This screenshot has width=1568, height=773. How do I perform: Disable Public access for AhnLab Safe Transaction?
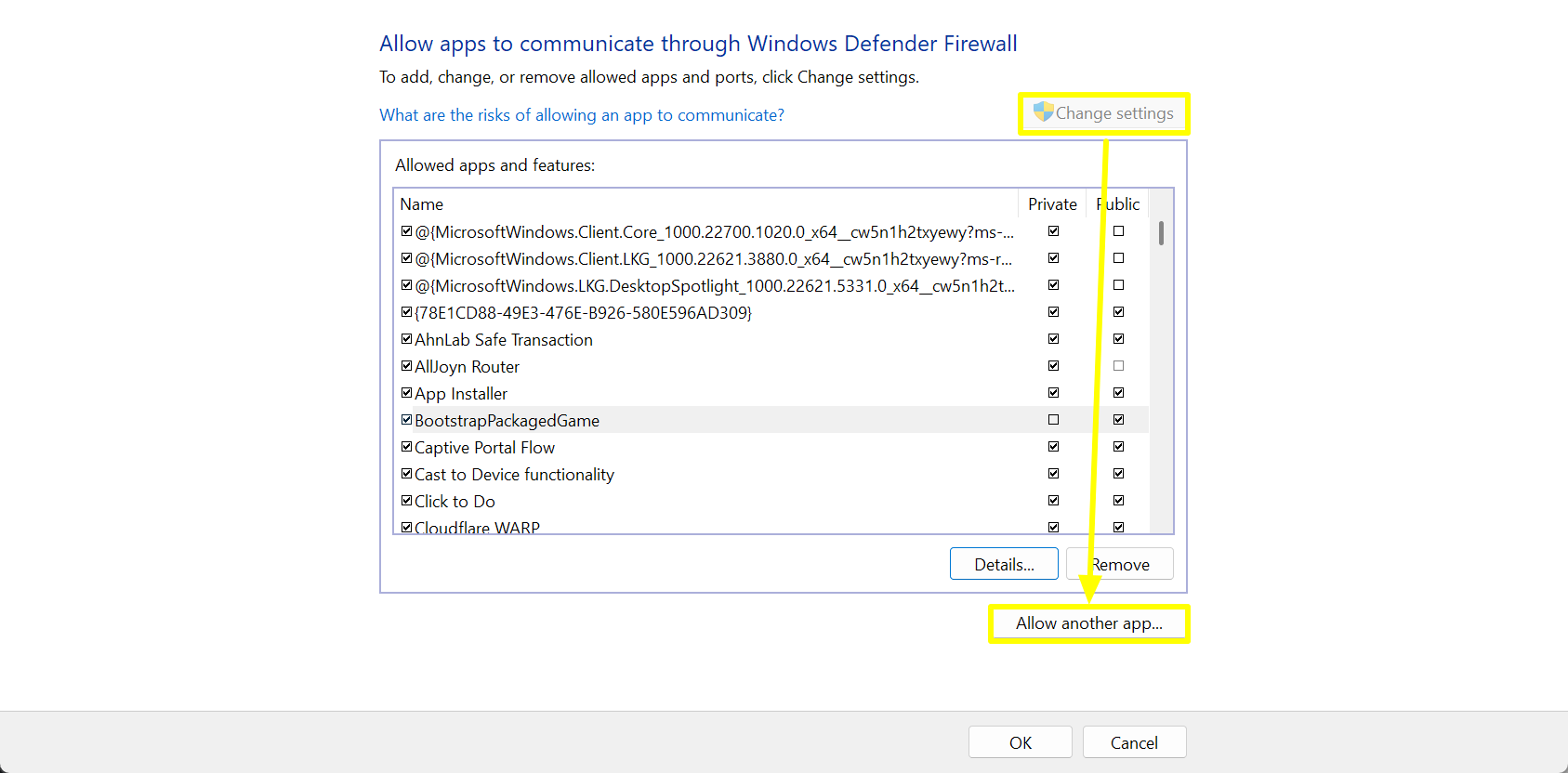coord(1118,339)
